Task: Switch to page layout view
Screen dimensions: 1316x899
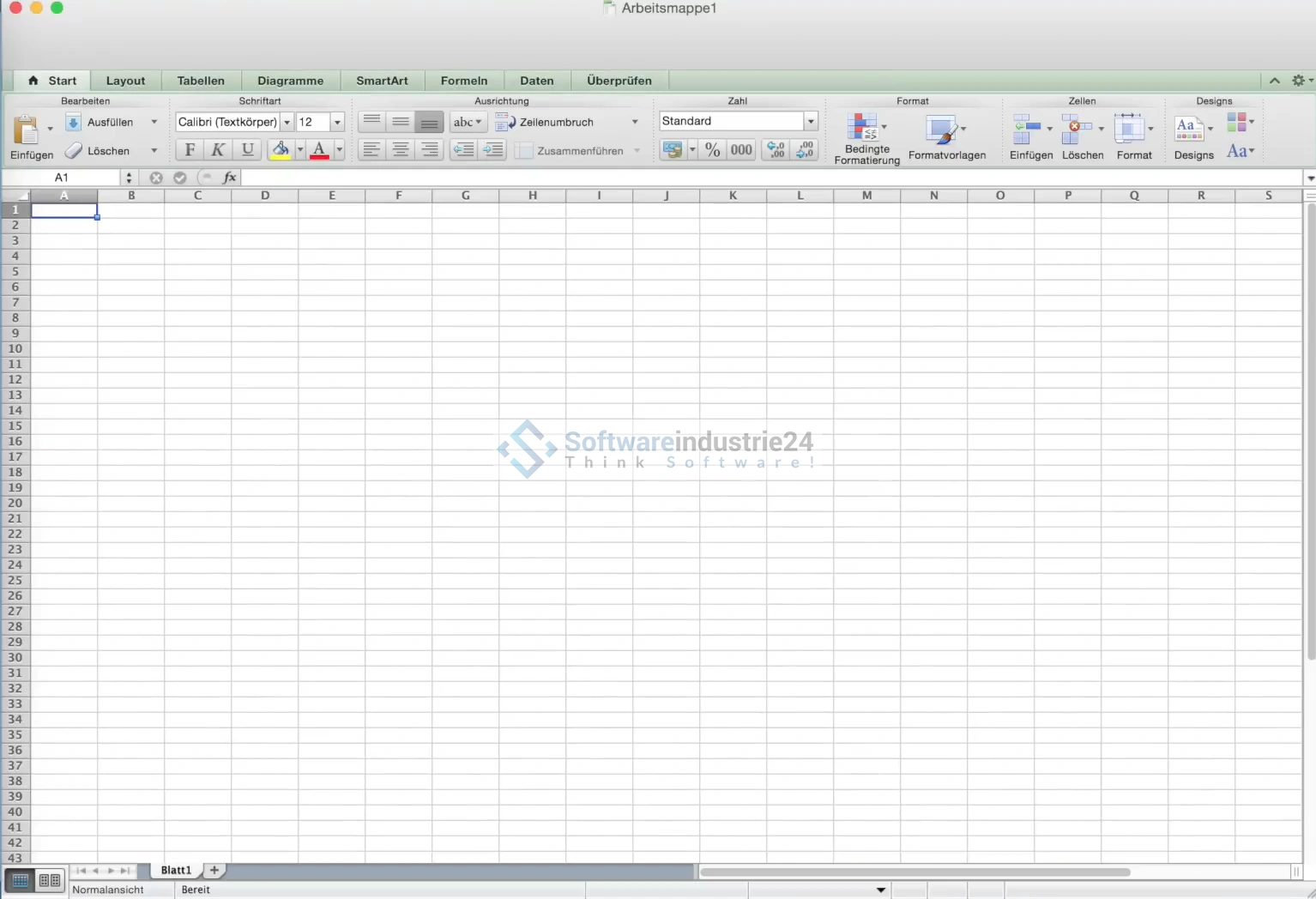Action: click(50, 880)
